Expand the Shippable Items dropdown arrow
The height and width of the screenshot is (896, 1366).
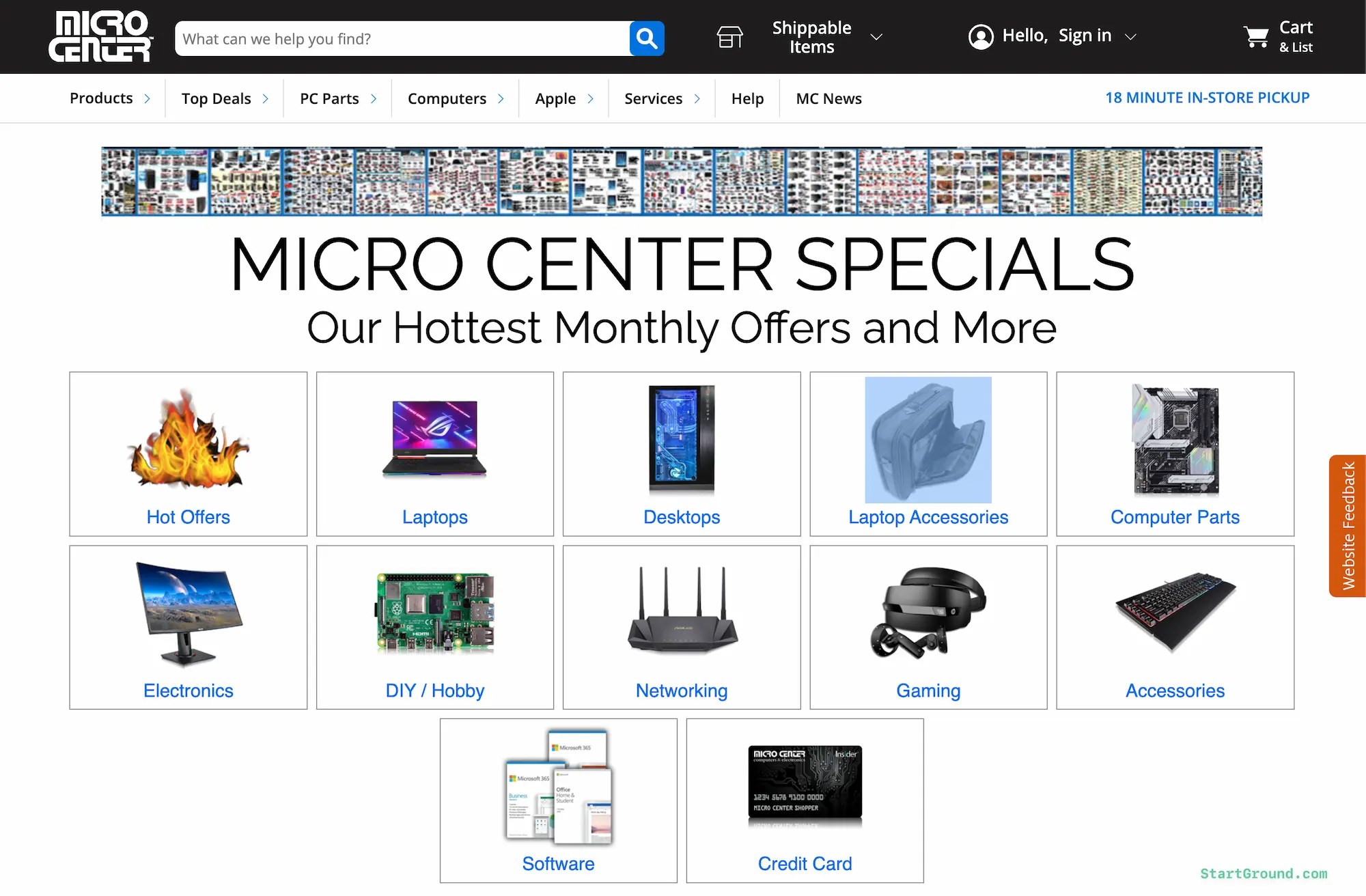tap(876, 37)
